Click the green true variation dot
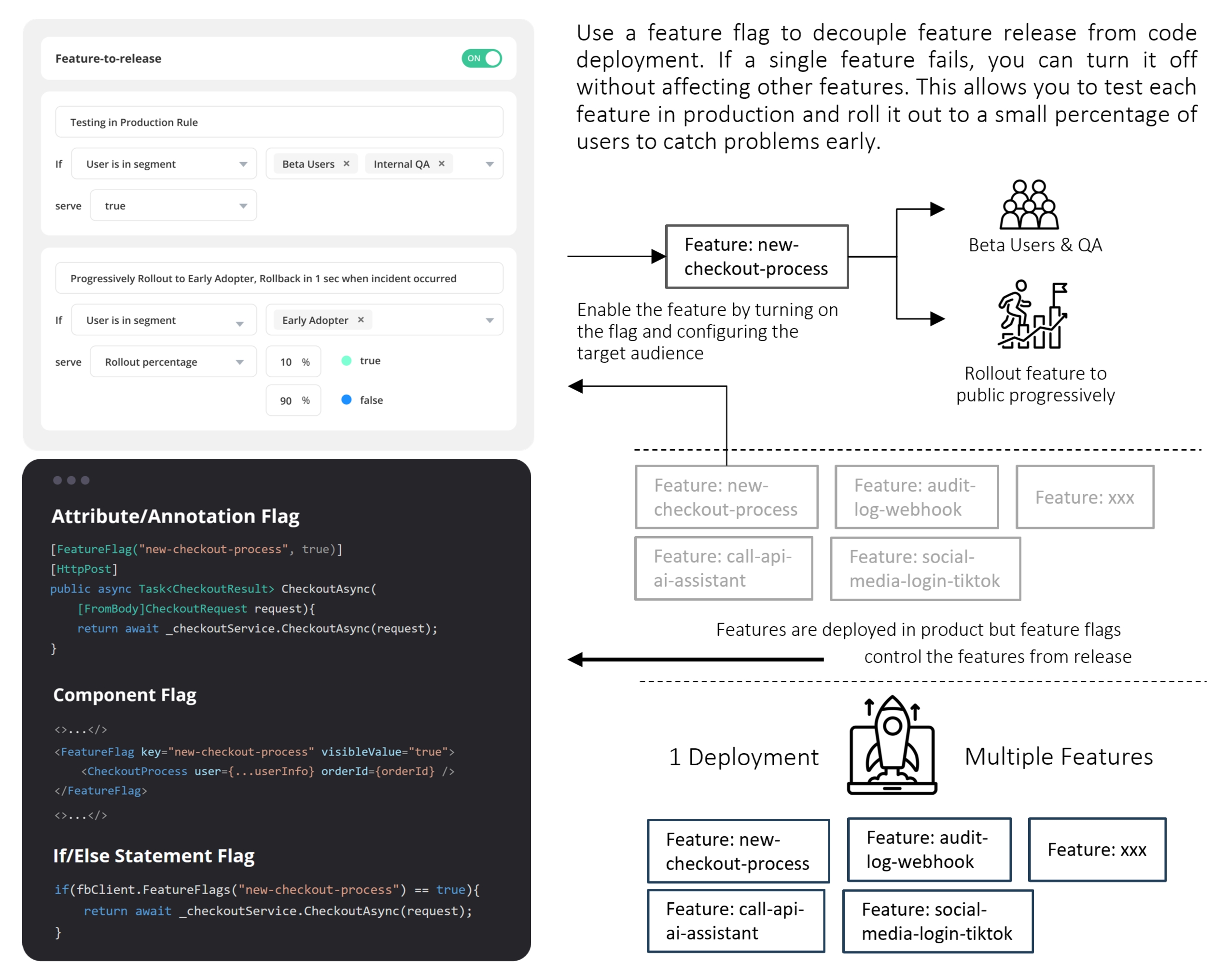 [346, 360]
